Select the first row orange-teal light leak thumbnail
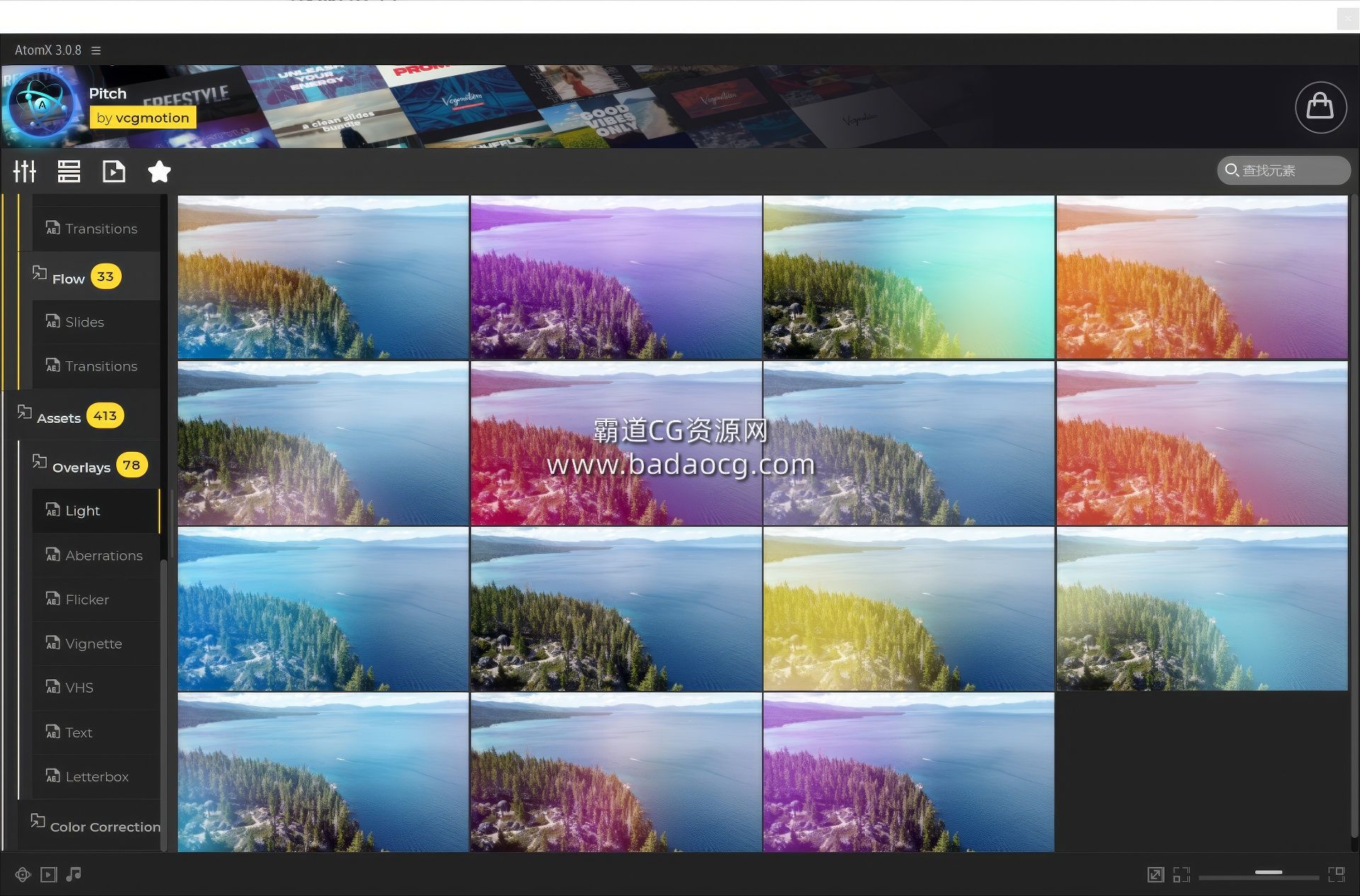The width and height of the screenshot is (1360, 896). click(x=323, y=277)
